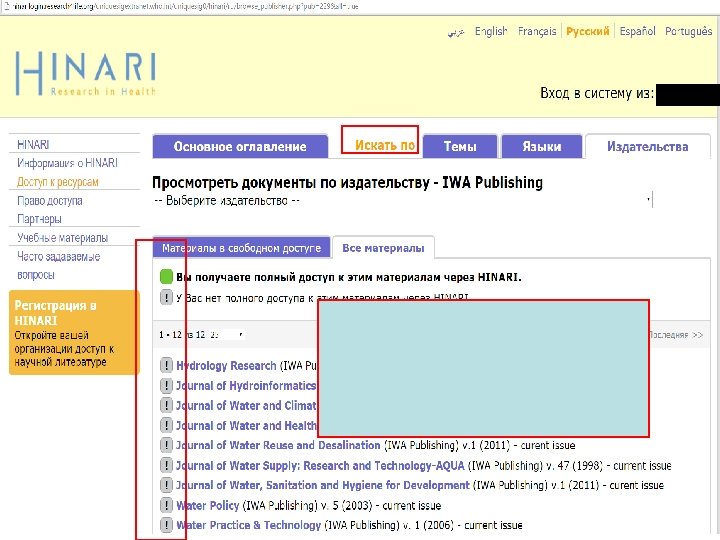
Task: Open the Journal of Water and Health link
Action: [247, 425]
